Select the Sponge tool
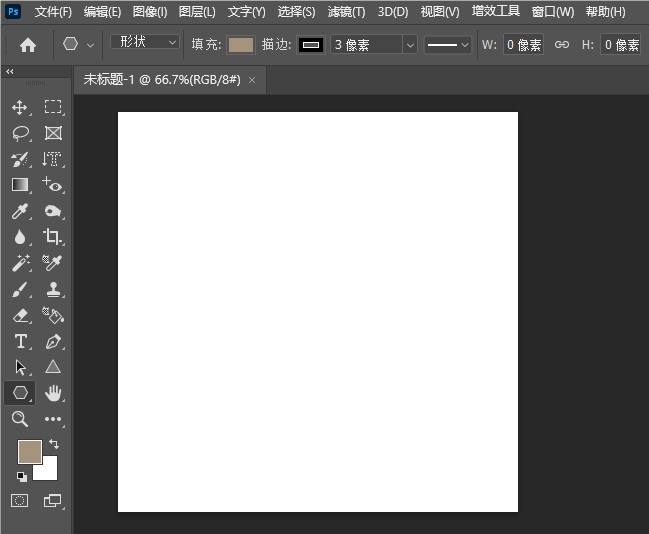This screenshot has width=649, height=534. [53, 211]
